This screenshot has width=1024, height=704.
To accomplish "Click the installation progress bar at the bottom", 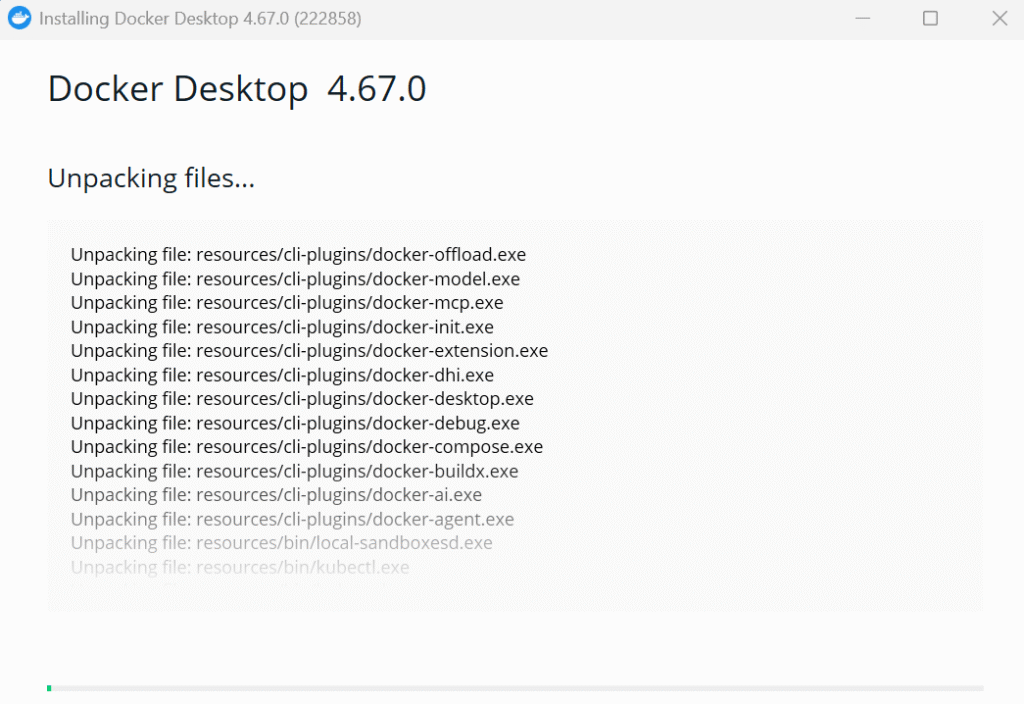I will pos(512,687).
